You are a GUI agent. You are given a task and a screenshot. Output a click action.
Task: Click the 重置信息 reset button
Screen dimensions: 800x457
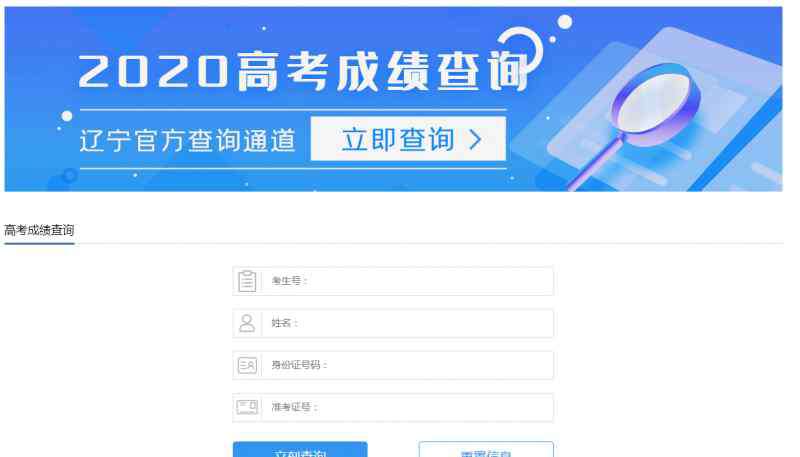coord(486,449)
